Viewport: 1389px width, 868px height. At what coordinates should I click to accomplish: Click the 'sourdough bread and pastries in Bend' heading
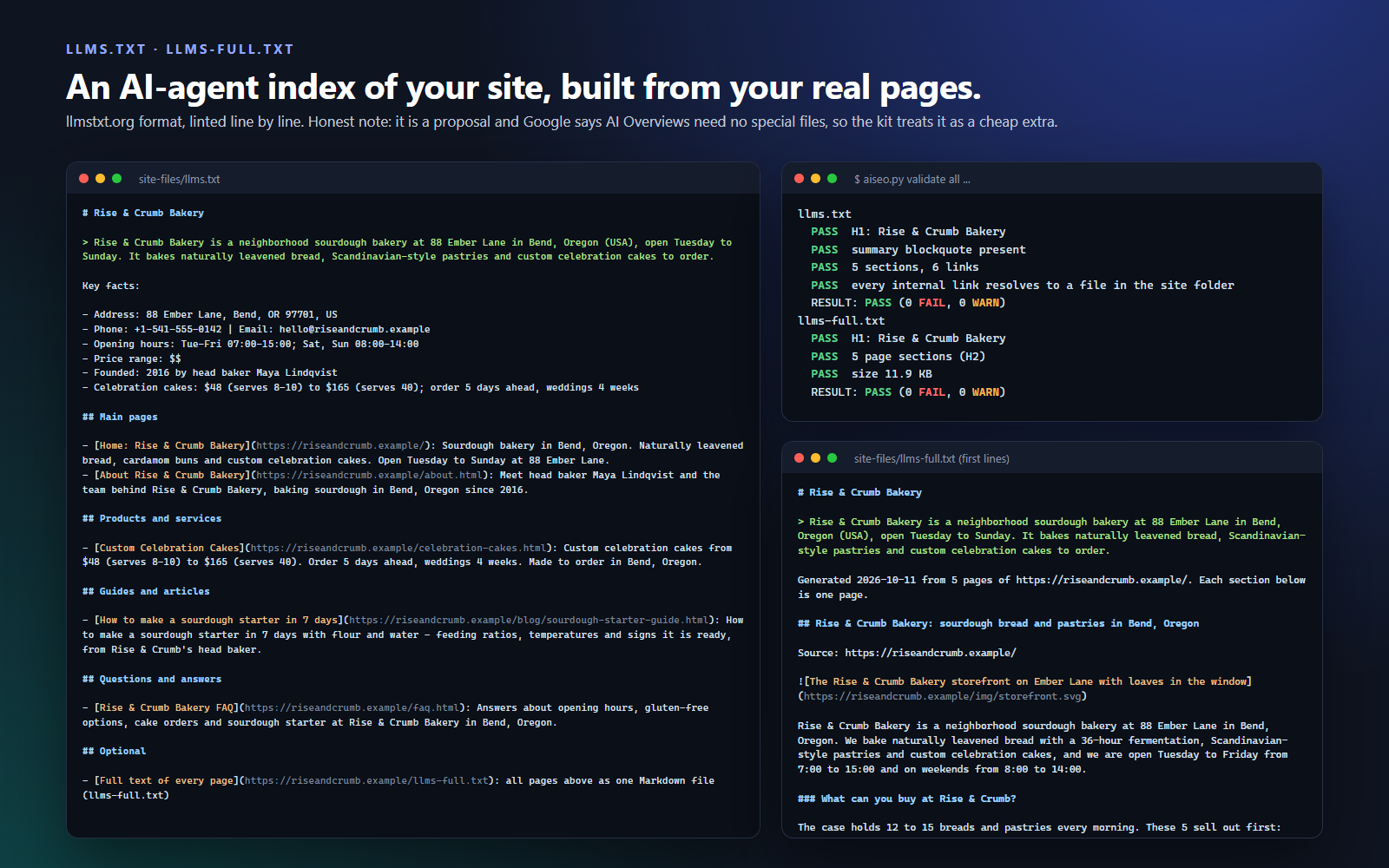pyautogui.click(x=998, y=624)
